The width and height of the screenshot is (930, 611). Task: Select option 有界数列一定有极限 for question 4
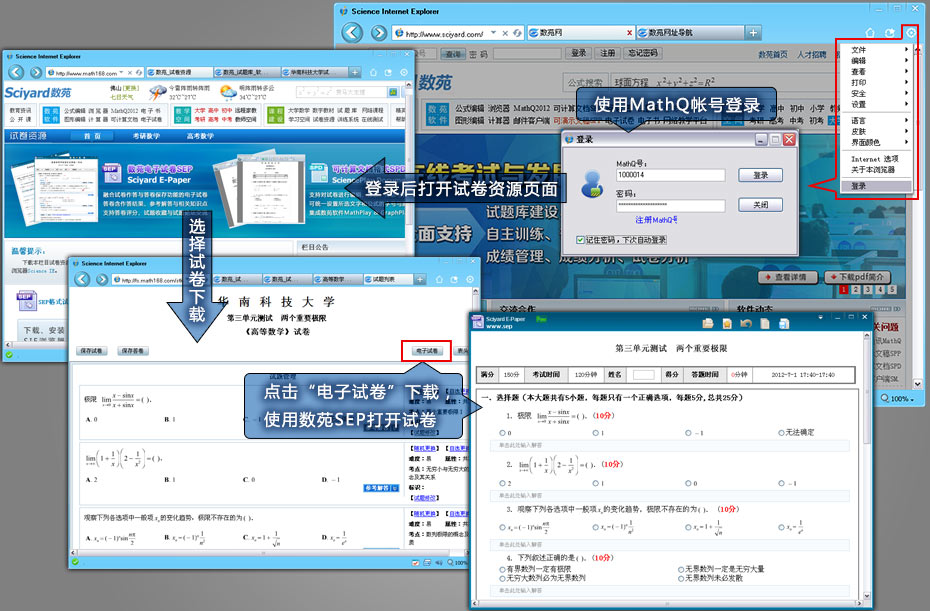502,569
